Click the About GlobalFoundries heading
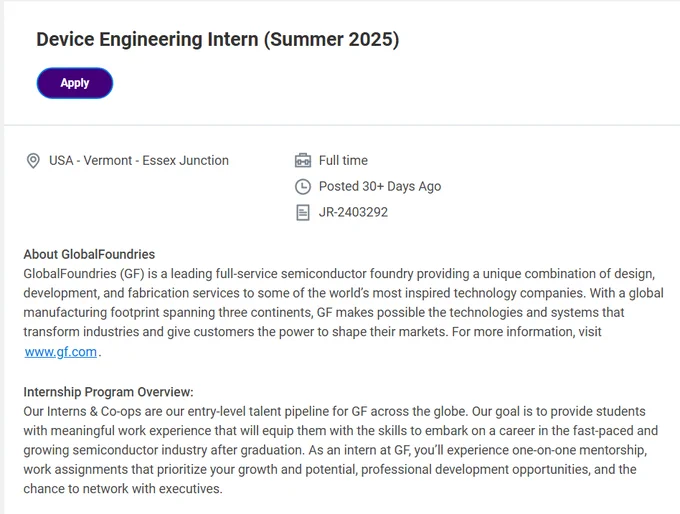The image size is (680, 514). pos(89,254)
